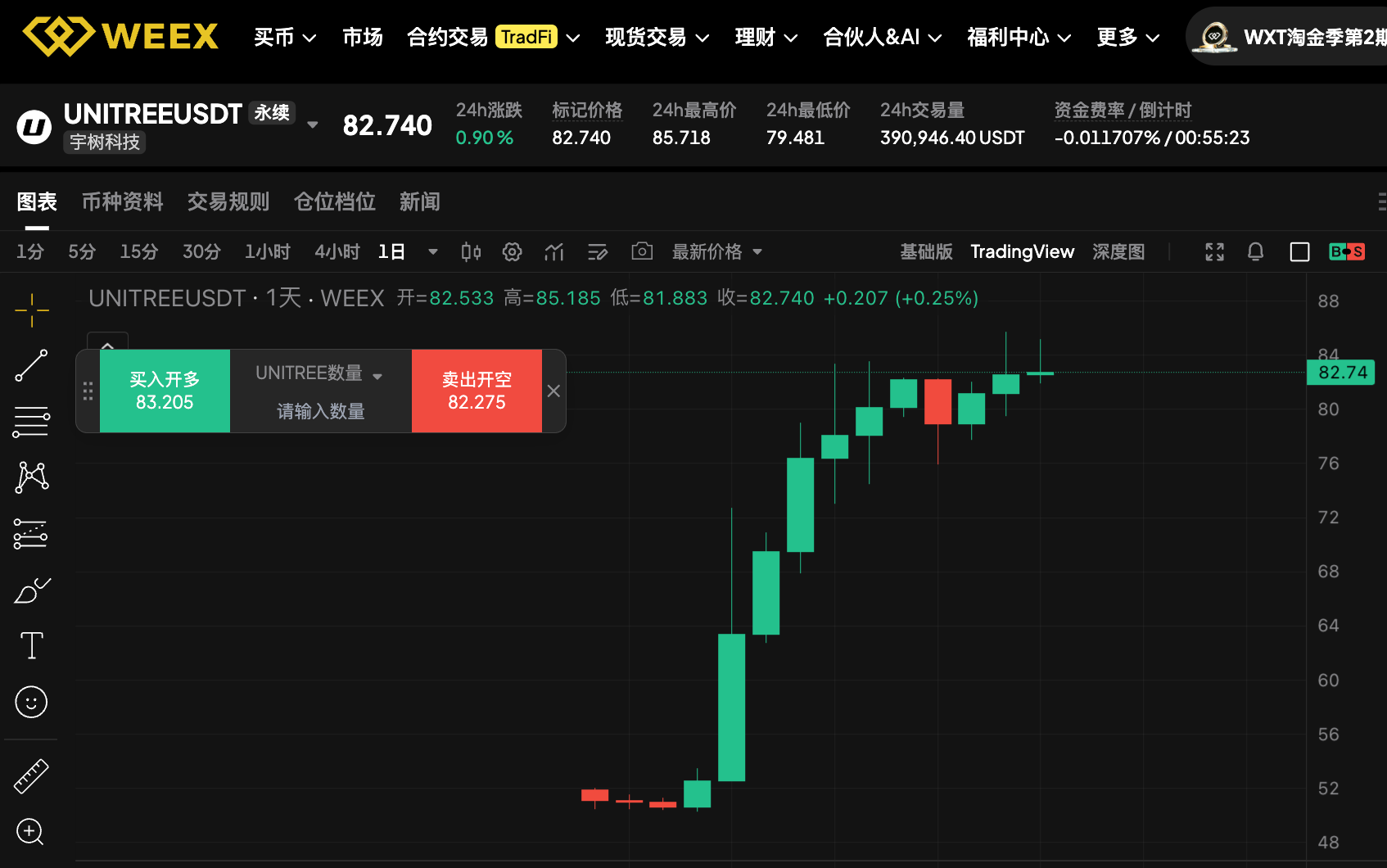Select the 4小时 interval
This screenshot has width=1387, height=868.
(x=337, y=251)
